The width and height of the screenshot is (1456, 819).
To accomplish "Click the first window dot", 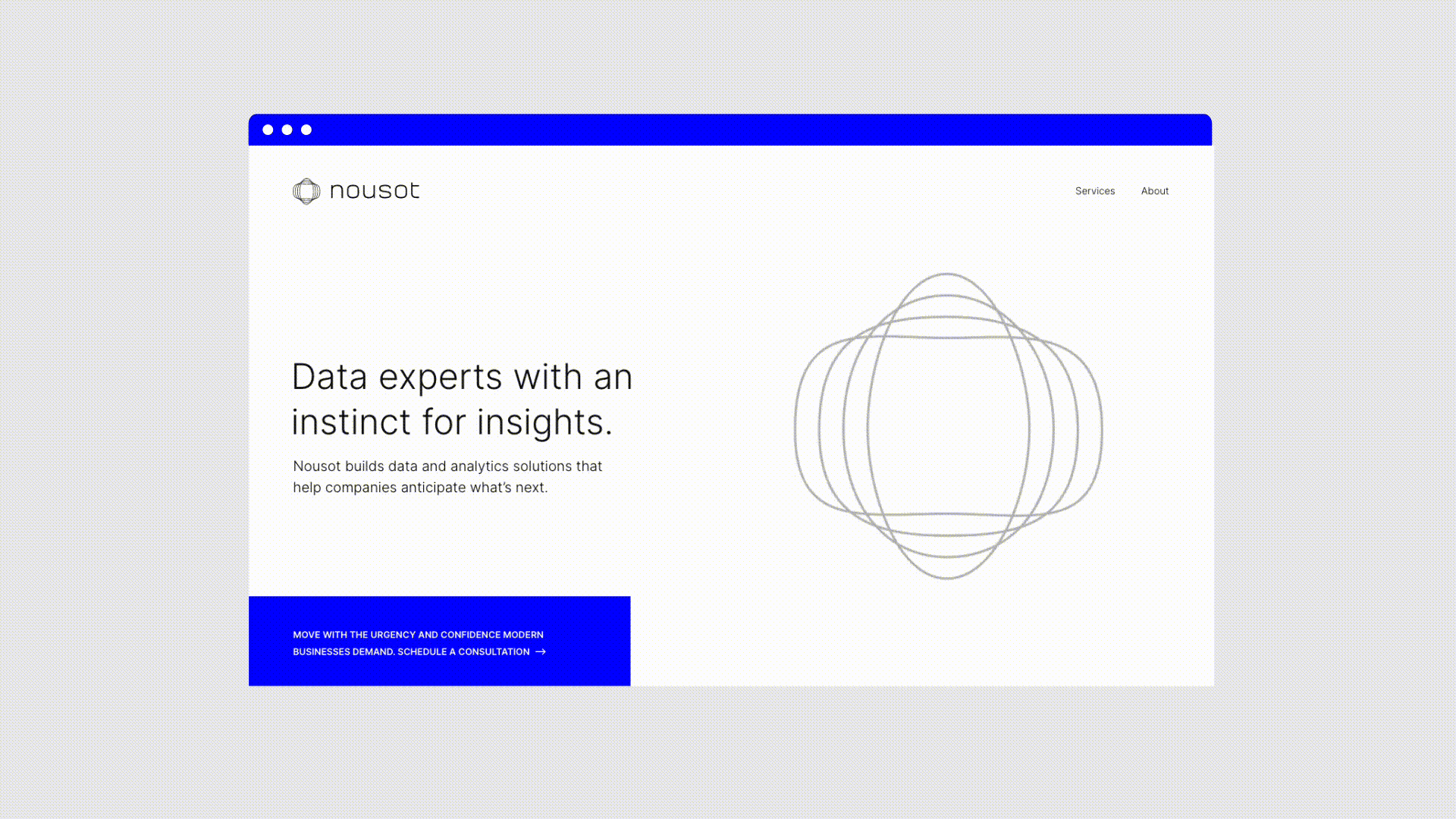I will tap(268, 130).
